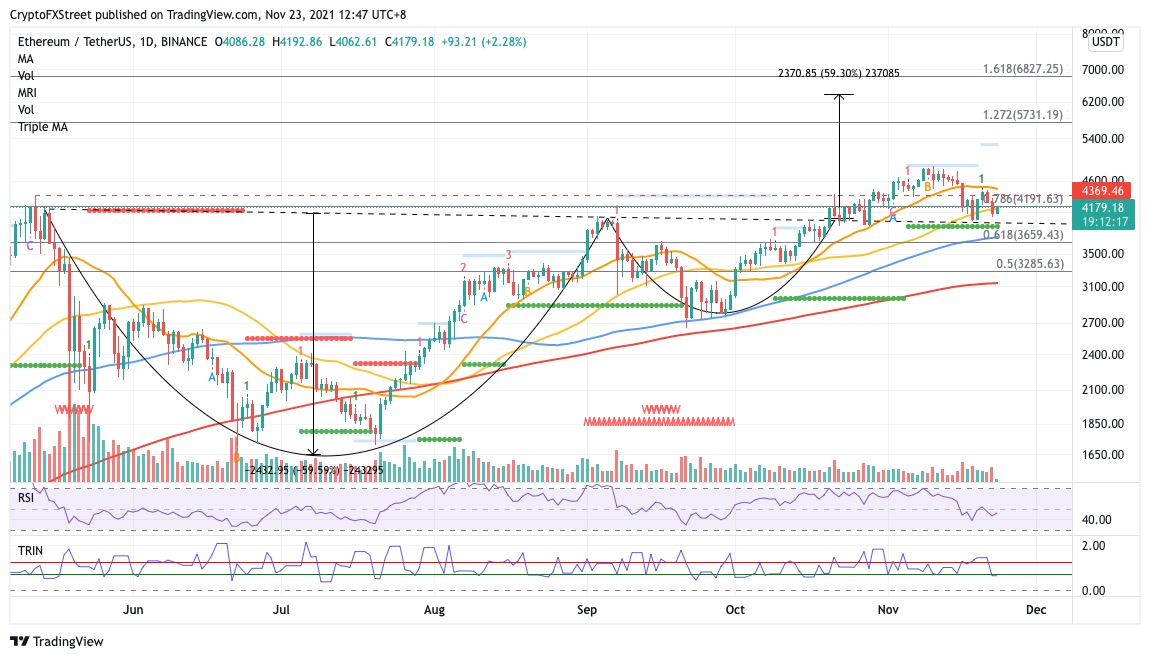Click the 1.272(5731.19) Fibonacci level label
The image size is (1150, 659).
pyautogui.click(x=1022, y=115)
